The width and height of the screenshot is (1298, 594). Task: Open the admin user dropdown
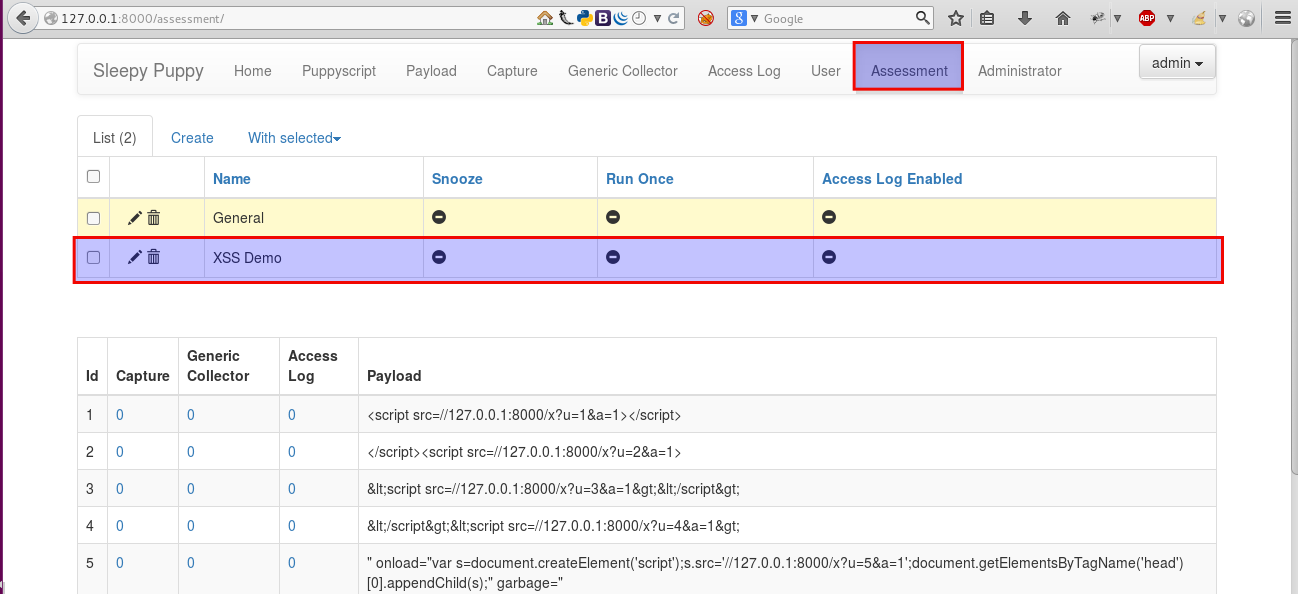1177,63
